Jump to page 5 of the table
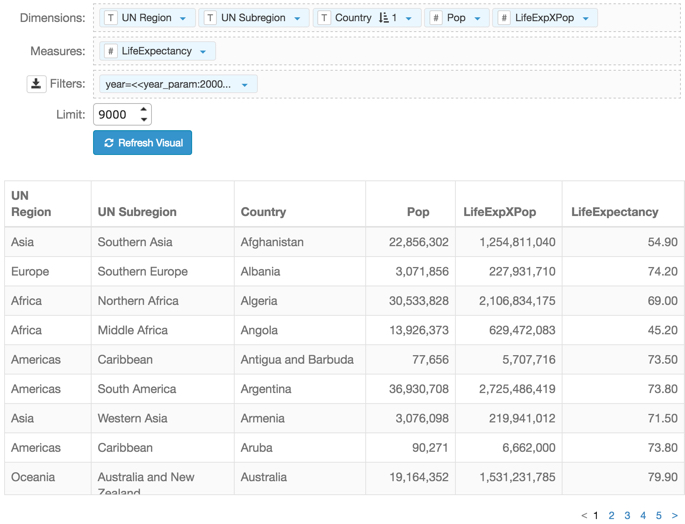The width and height of the screenshot is (685, 524). point(659,515)
